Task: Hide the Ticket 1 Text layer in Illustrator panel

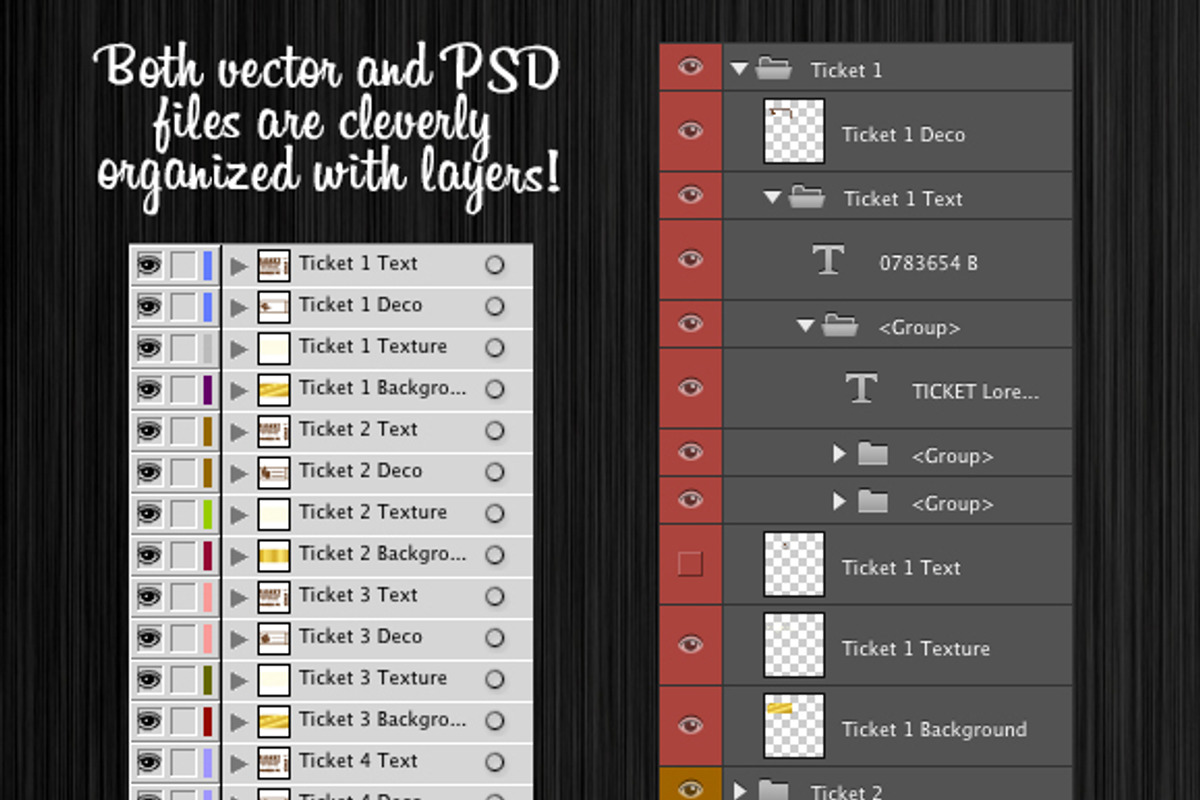Action: (149, 265)
